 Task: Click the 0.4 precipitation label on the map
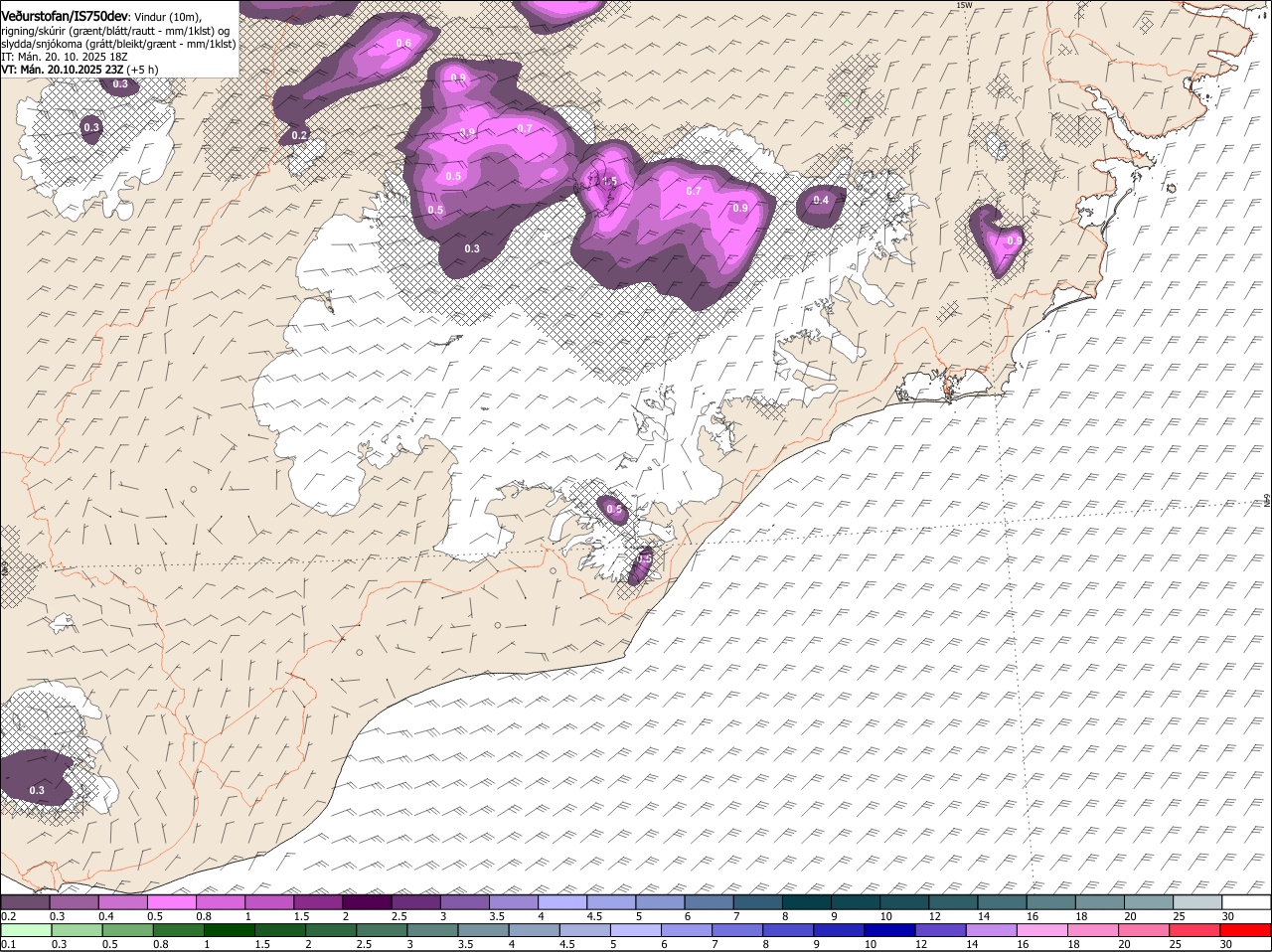click(821, 201)
